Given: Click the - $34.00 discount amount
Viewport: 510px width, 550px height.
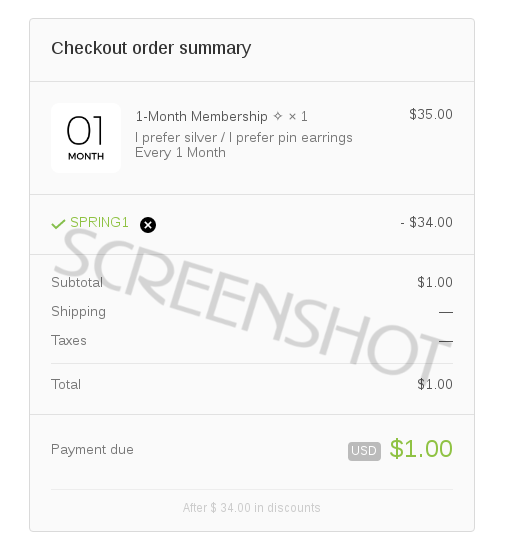Looking at the screenshot, I should [427, 222].
